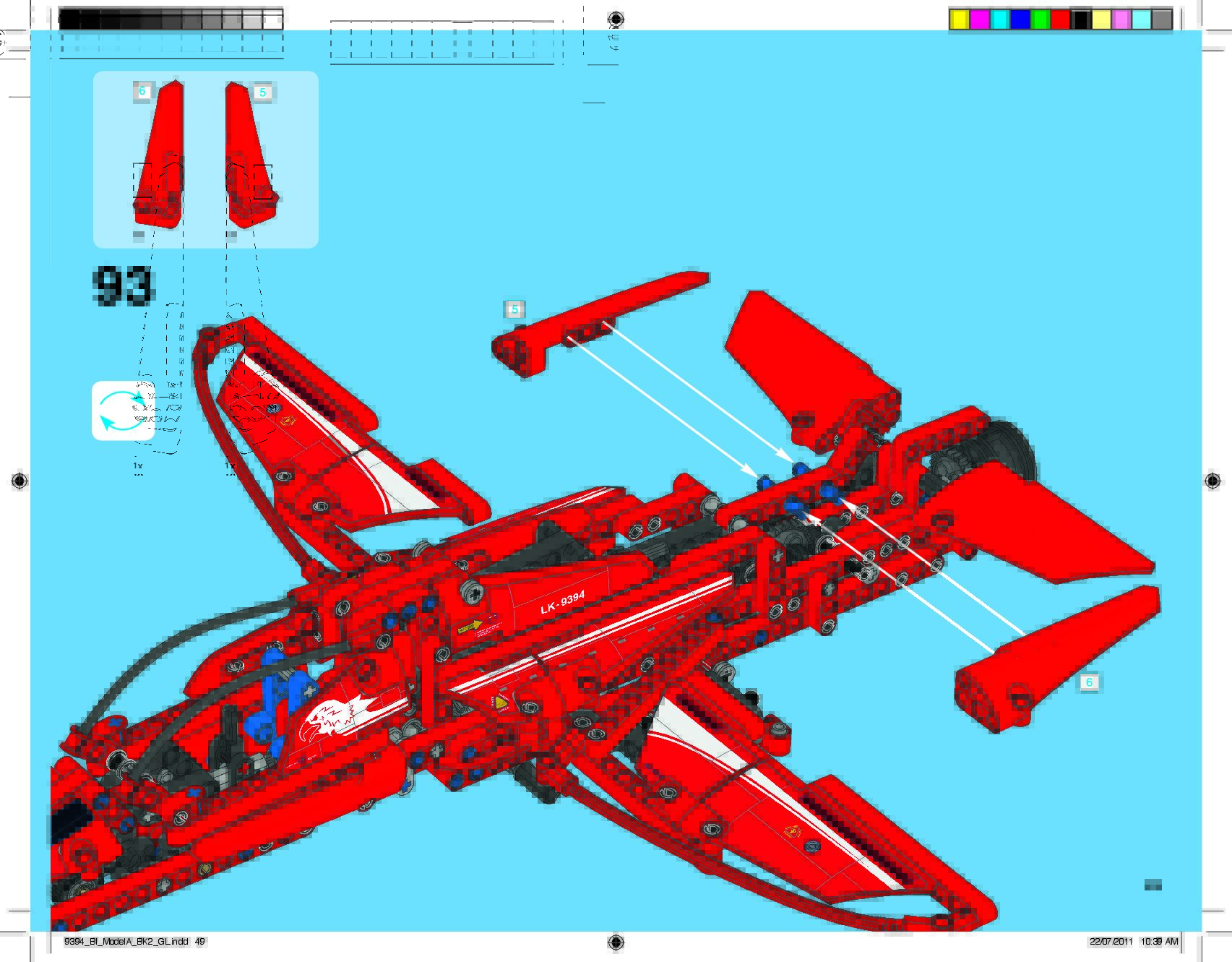The width and height of the screenshot is (1232, 962).
Task: Click the right edge registration crosshair mark
Action: pos(1212,481)
